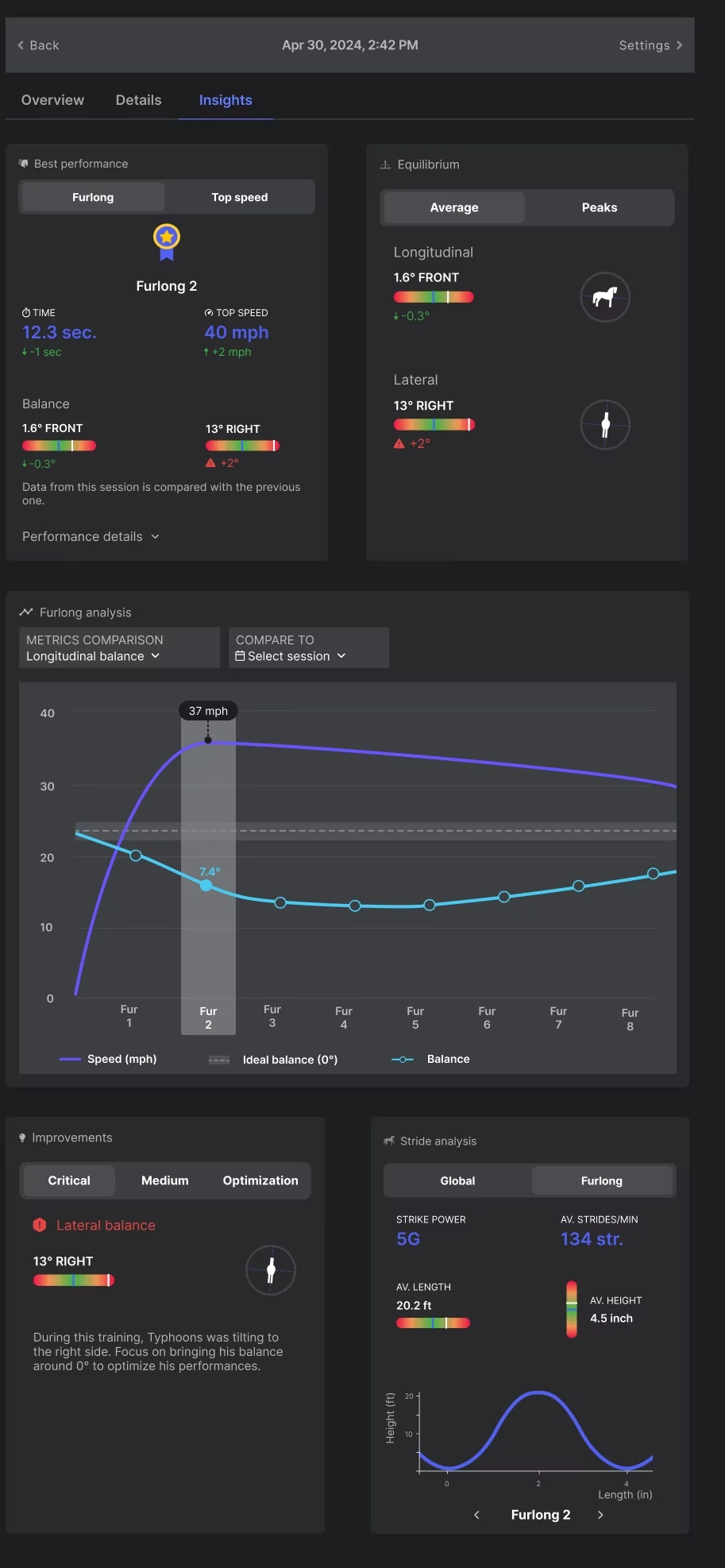Click calendar icon in Select session

(x=240, y=656)
